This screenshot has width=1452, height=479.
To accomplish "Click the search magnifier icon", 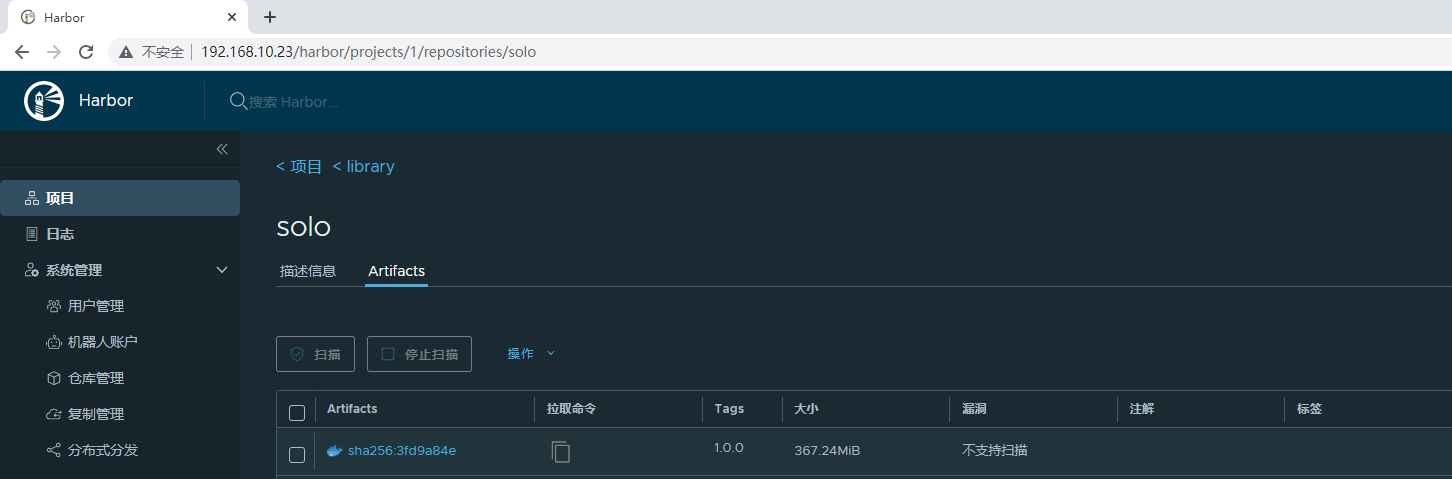I will click(x=238, y=101).
